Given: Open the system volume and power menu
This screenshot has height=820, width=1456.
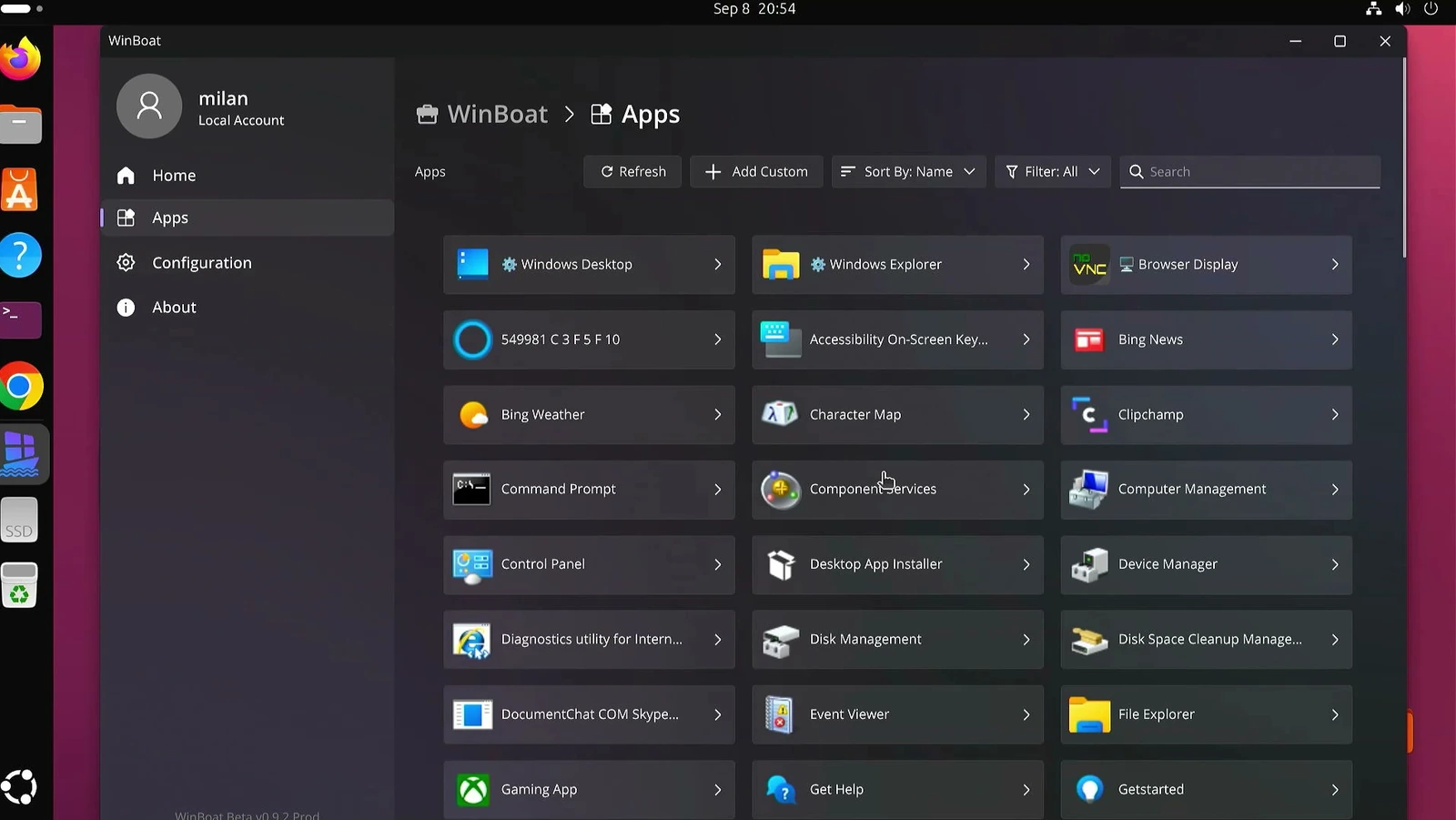Looking at the screenshot, I should click(x=1402, y=9).
